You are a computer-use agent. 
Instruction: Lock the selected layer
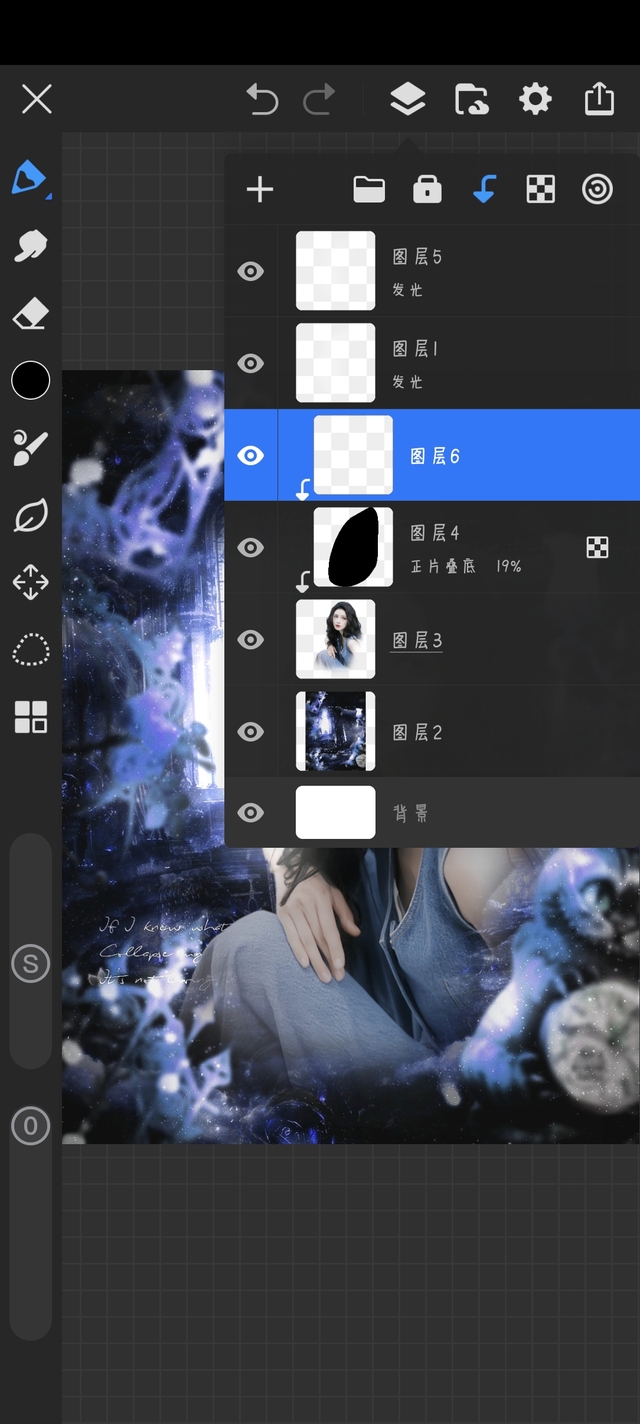427,189
